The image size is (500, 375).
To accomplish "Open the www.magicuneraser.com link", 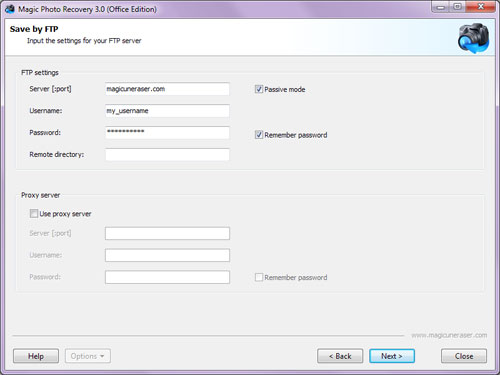I will pos(449,335).
